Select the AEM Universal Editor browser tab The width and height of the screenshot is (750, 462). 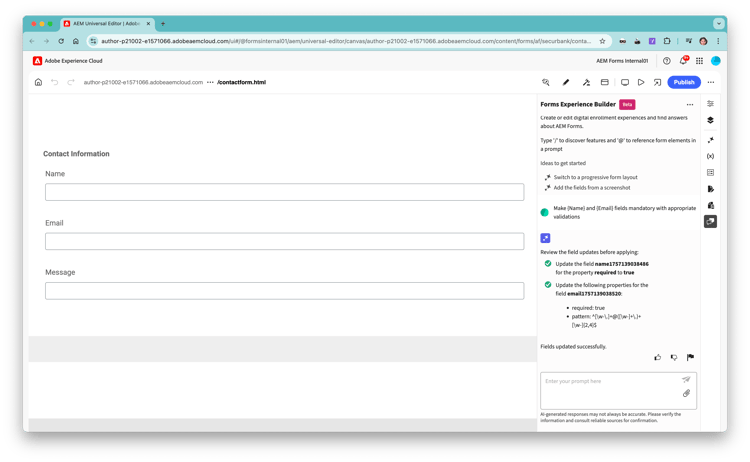(107, 23)
